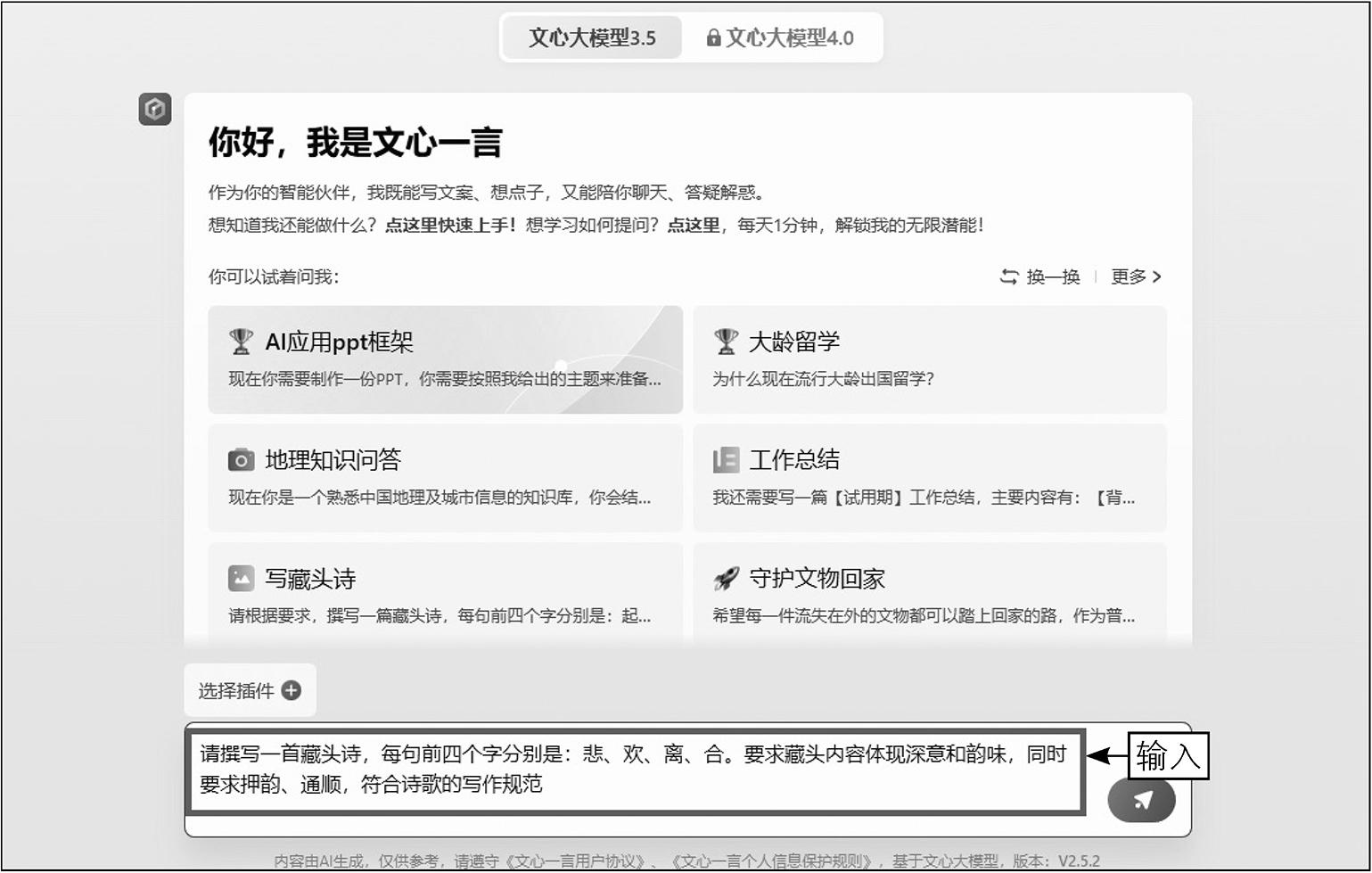Click image icon on 写藏头诗 card

tap(241, 578)
